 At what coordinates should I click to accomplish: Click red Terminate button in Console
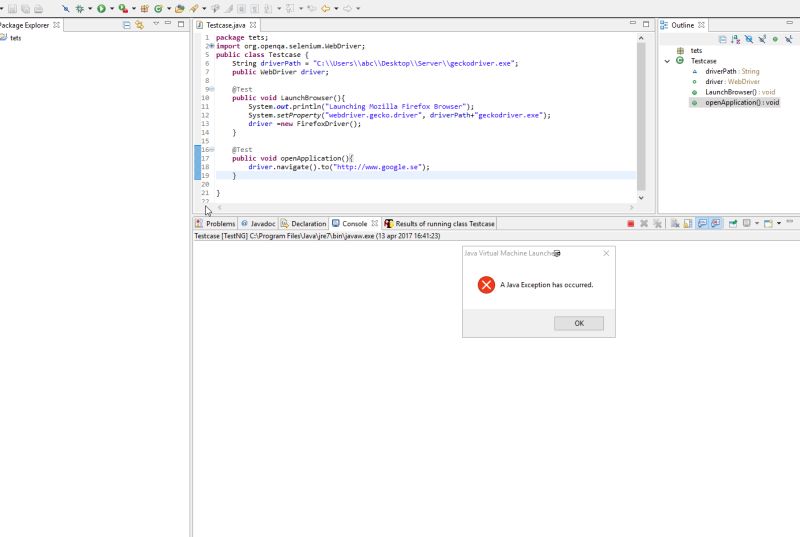click(x=631, y=223)
